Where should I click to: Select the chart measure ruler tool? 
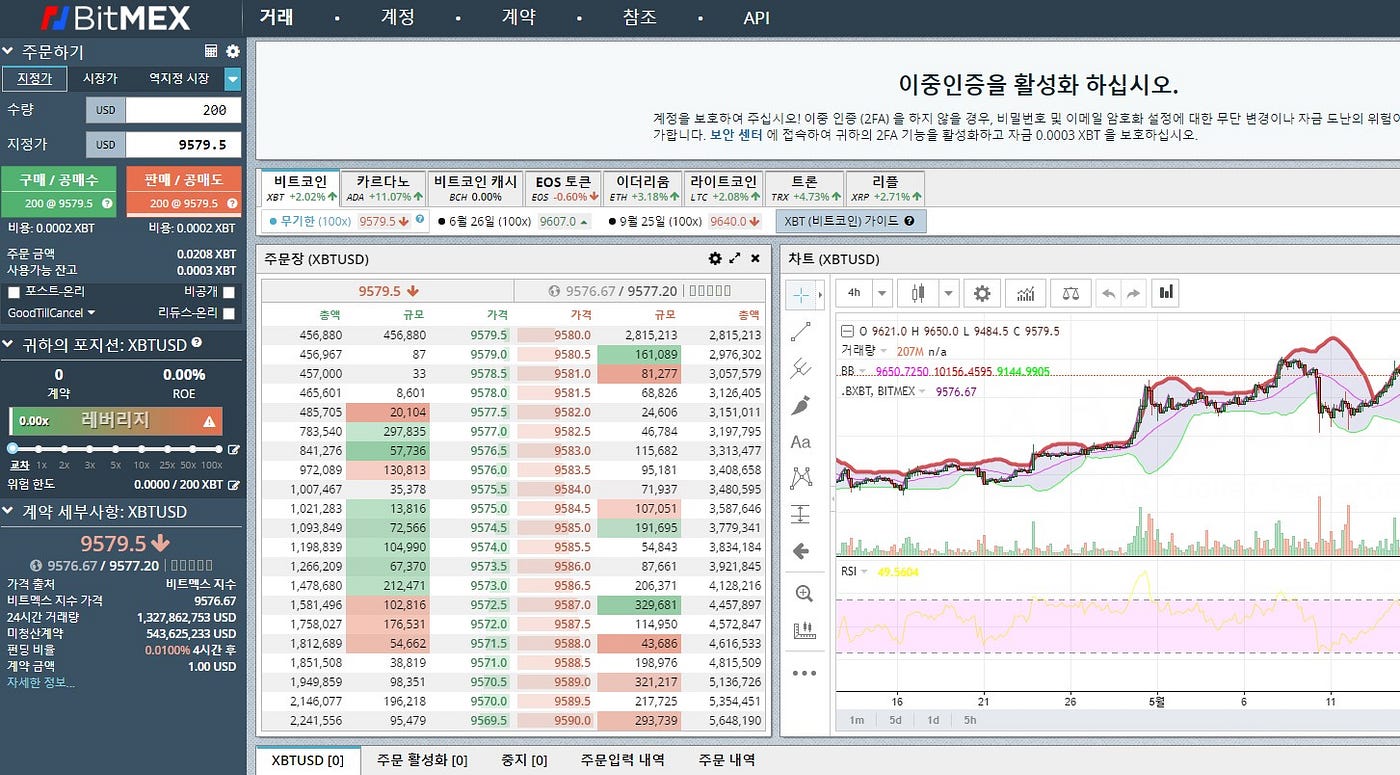pyautogui.click(x=803, y=630)
